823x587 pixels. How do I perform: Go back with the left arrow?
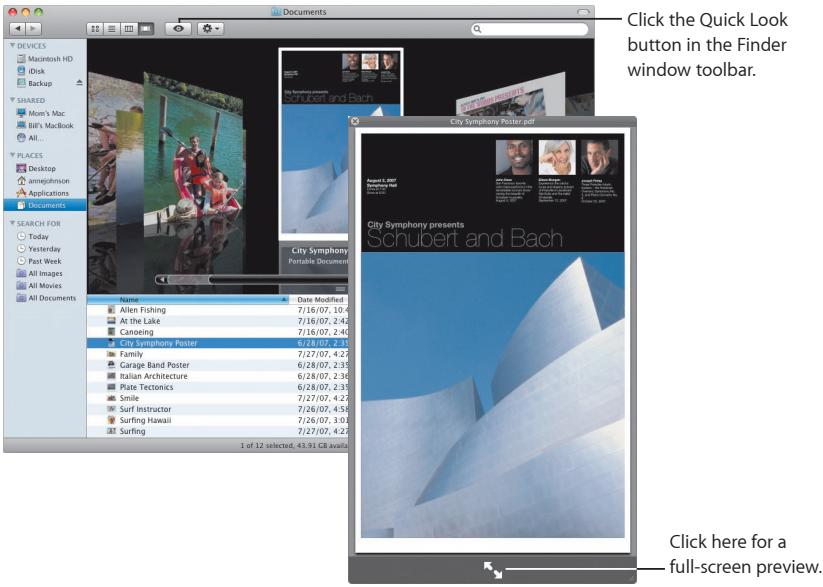pos(18,28)
